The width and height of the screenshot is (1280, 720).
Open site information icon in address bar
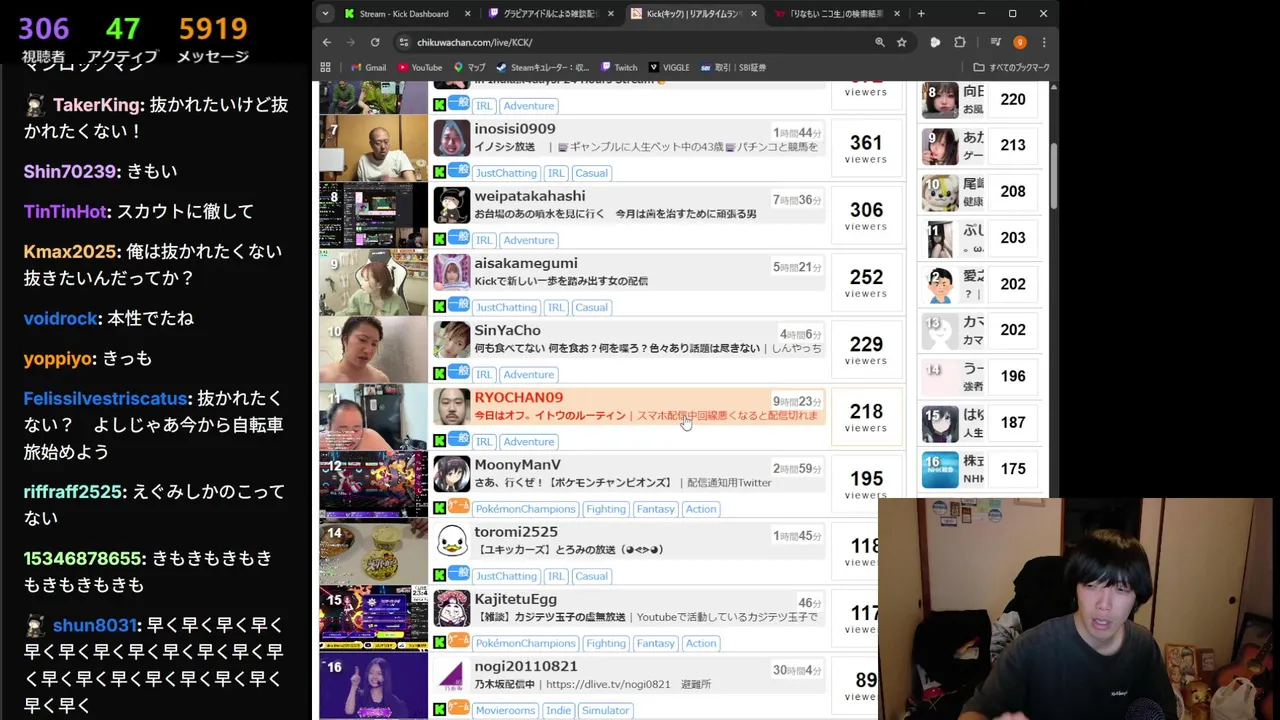coord(404,42)
